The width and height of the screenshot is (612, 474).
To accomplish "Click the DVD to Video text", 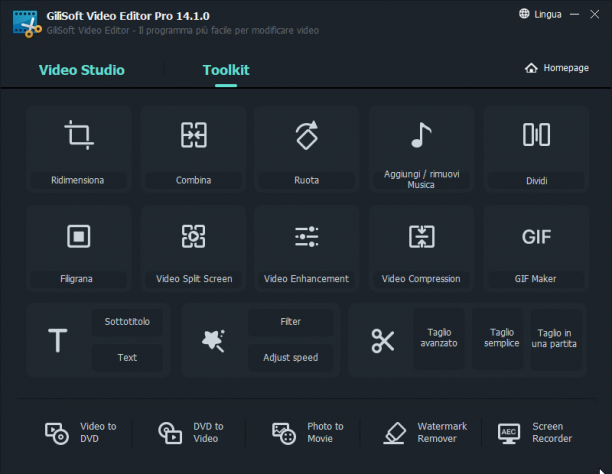I will pyautogui.click(x=208, y=433).
